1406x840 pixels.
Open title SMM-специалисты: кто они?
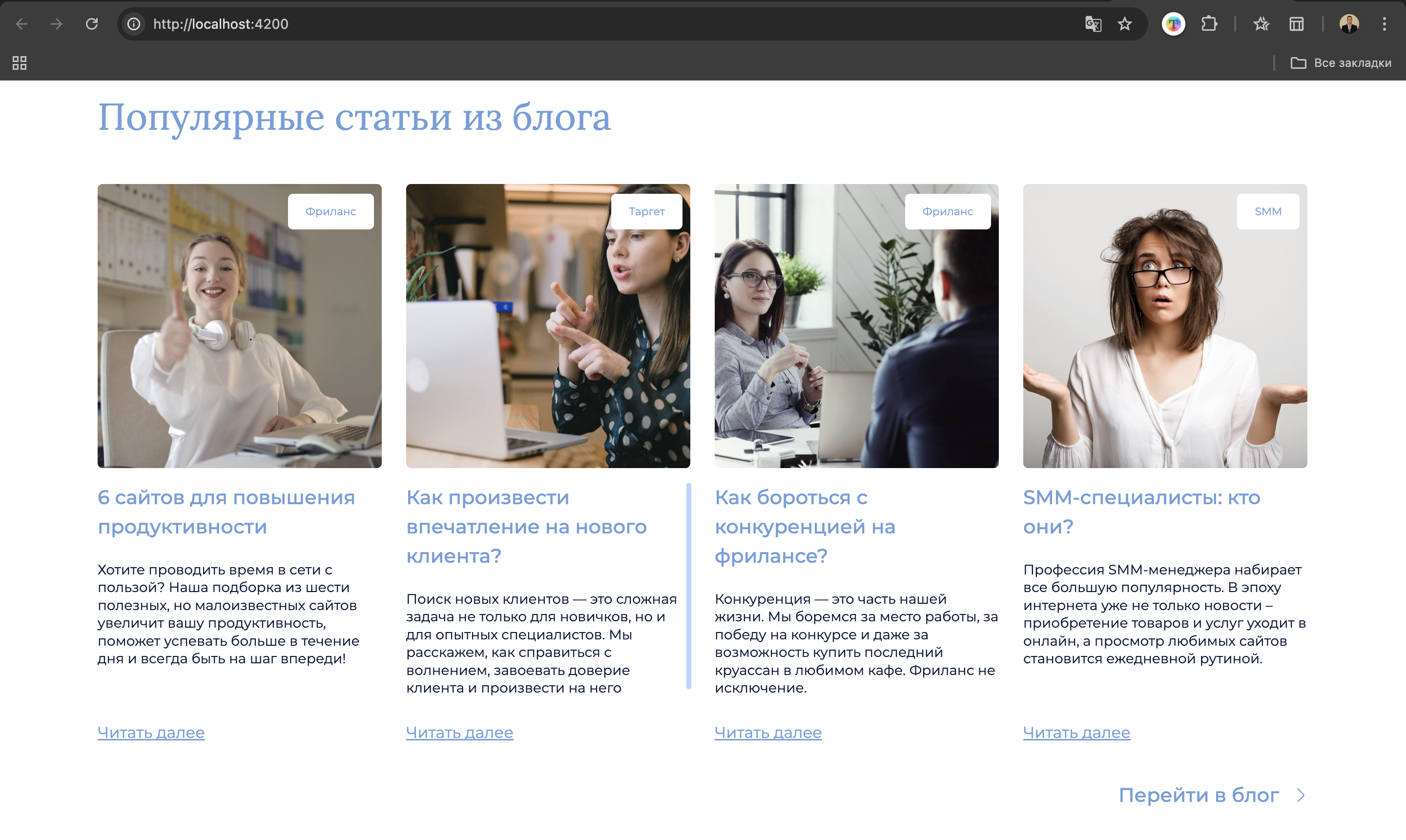click(x=1142, y=512)
